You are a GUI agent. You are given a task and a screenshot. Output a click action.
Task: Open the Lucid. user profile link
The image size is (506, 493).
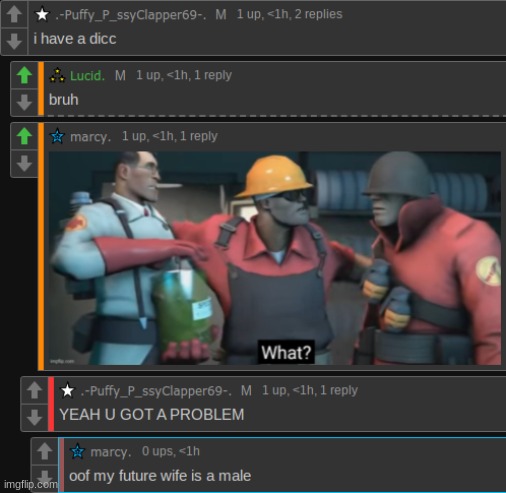pyautogui.click(x=87, y=76)
